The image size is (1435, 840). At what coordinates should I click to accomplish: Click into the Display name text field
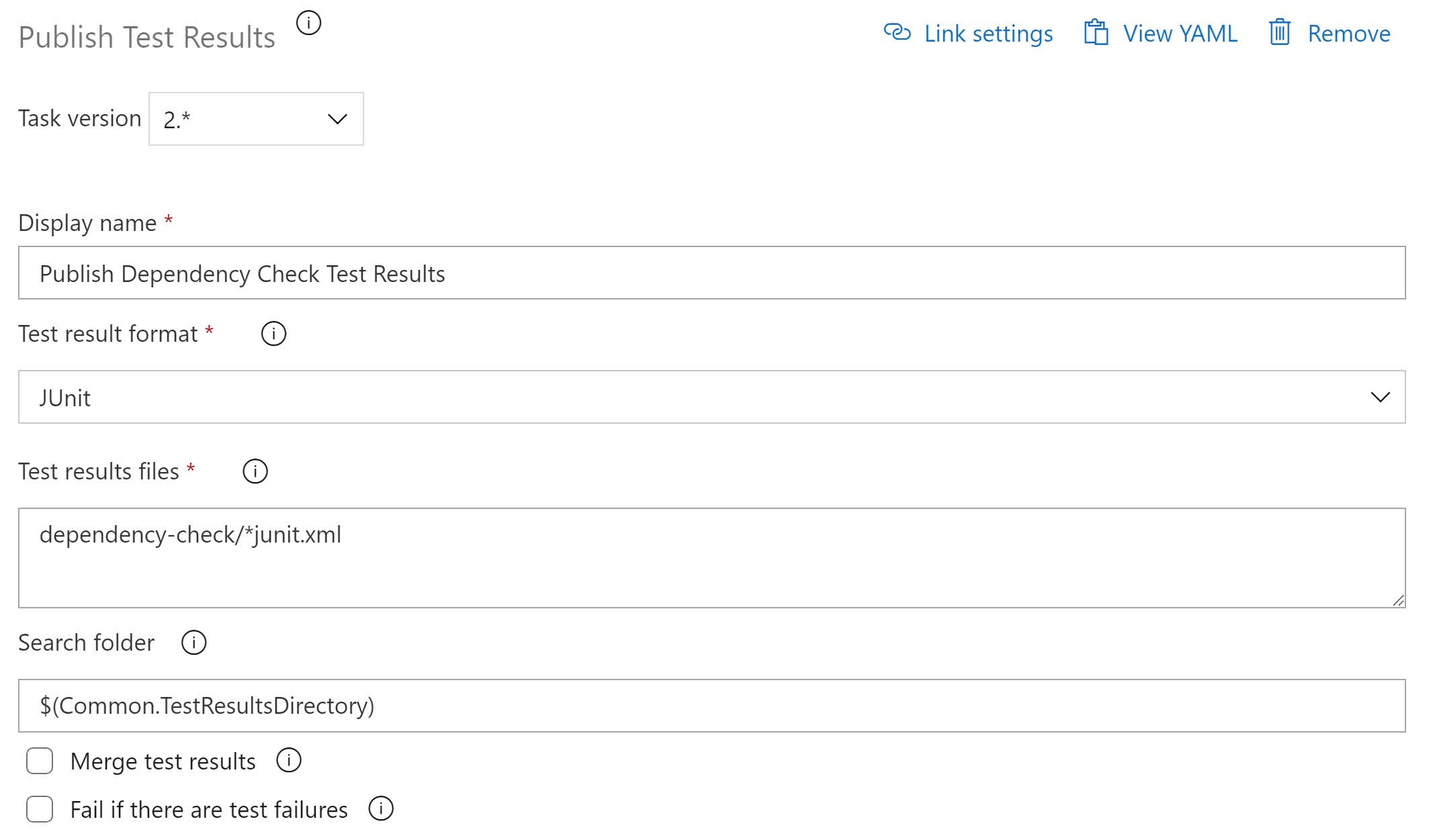click(711, 273)
